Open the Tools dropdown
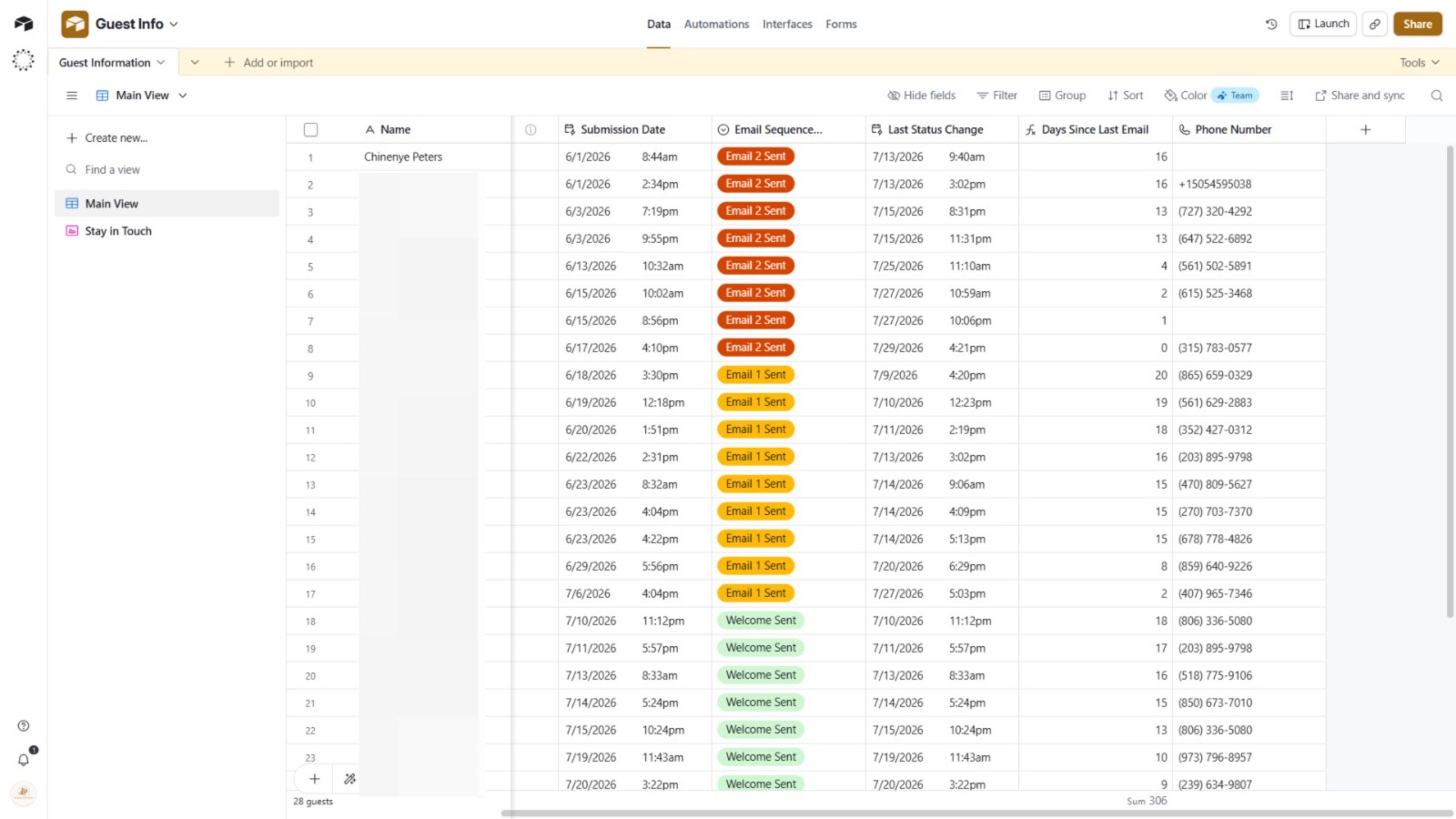 tap(1420, 63)
